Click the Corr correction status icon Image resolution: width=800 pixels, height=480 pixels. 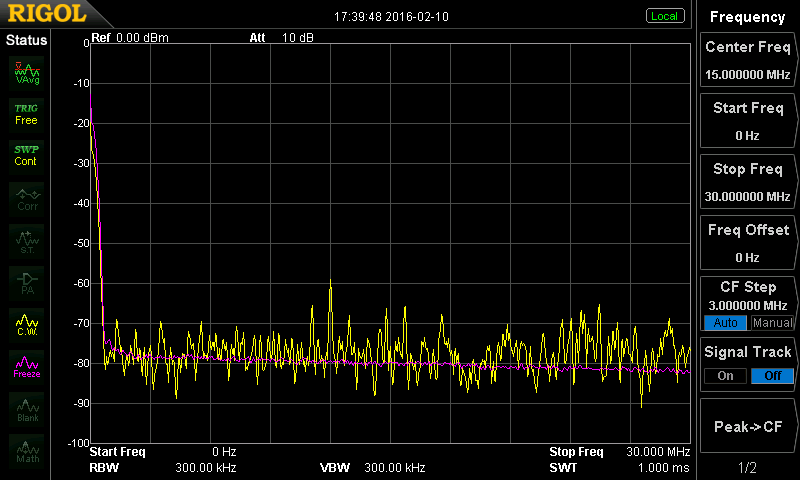(x=26, y=198)
